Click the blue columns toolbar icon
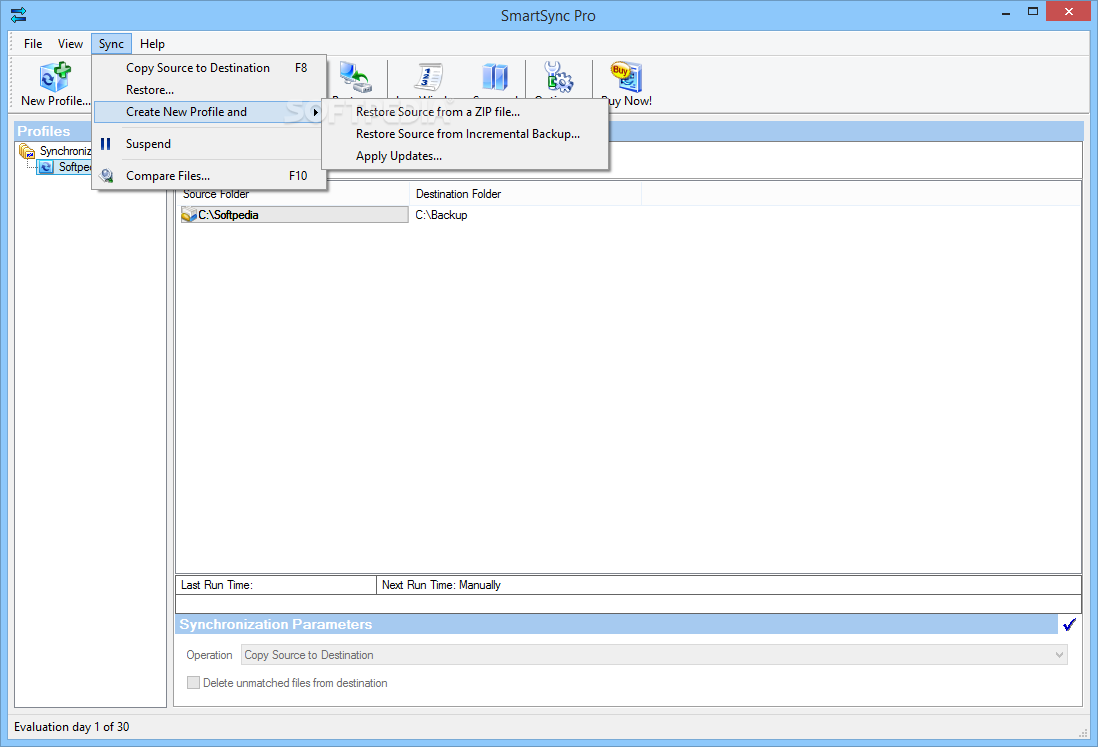Viewport: 1098px width, 747px height. pos(495,77)
